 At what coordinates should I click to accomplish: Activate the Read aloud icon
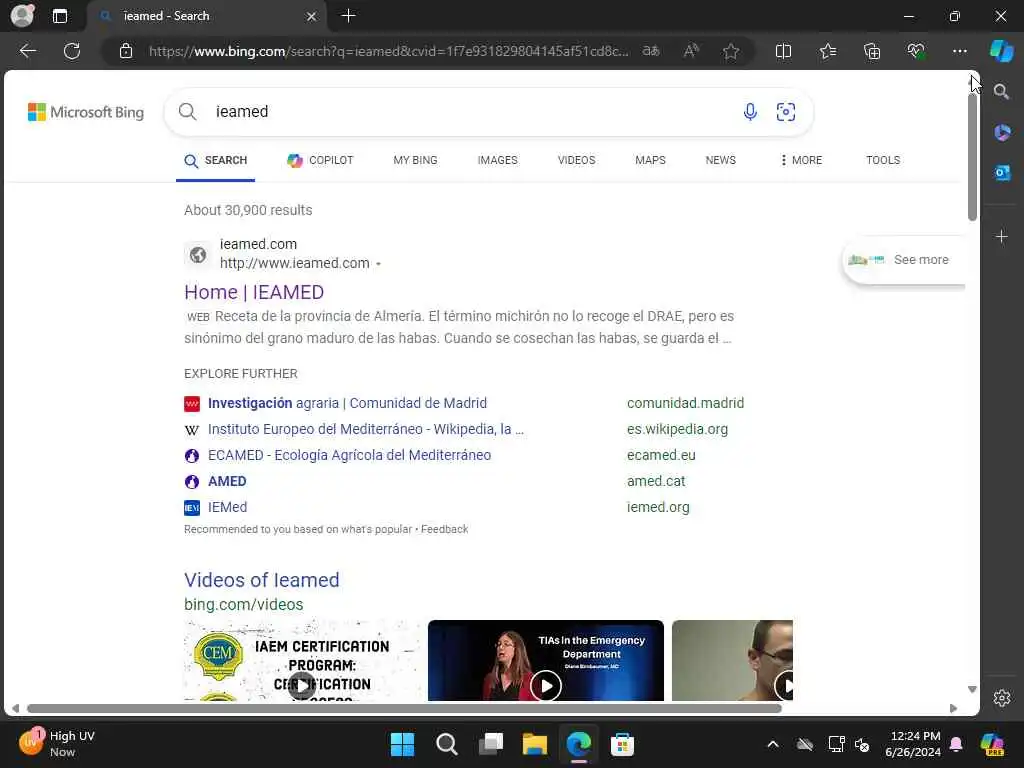coord(691,51)
